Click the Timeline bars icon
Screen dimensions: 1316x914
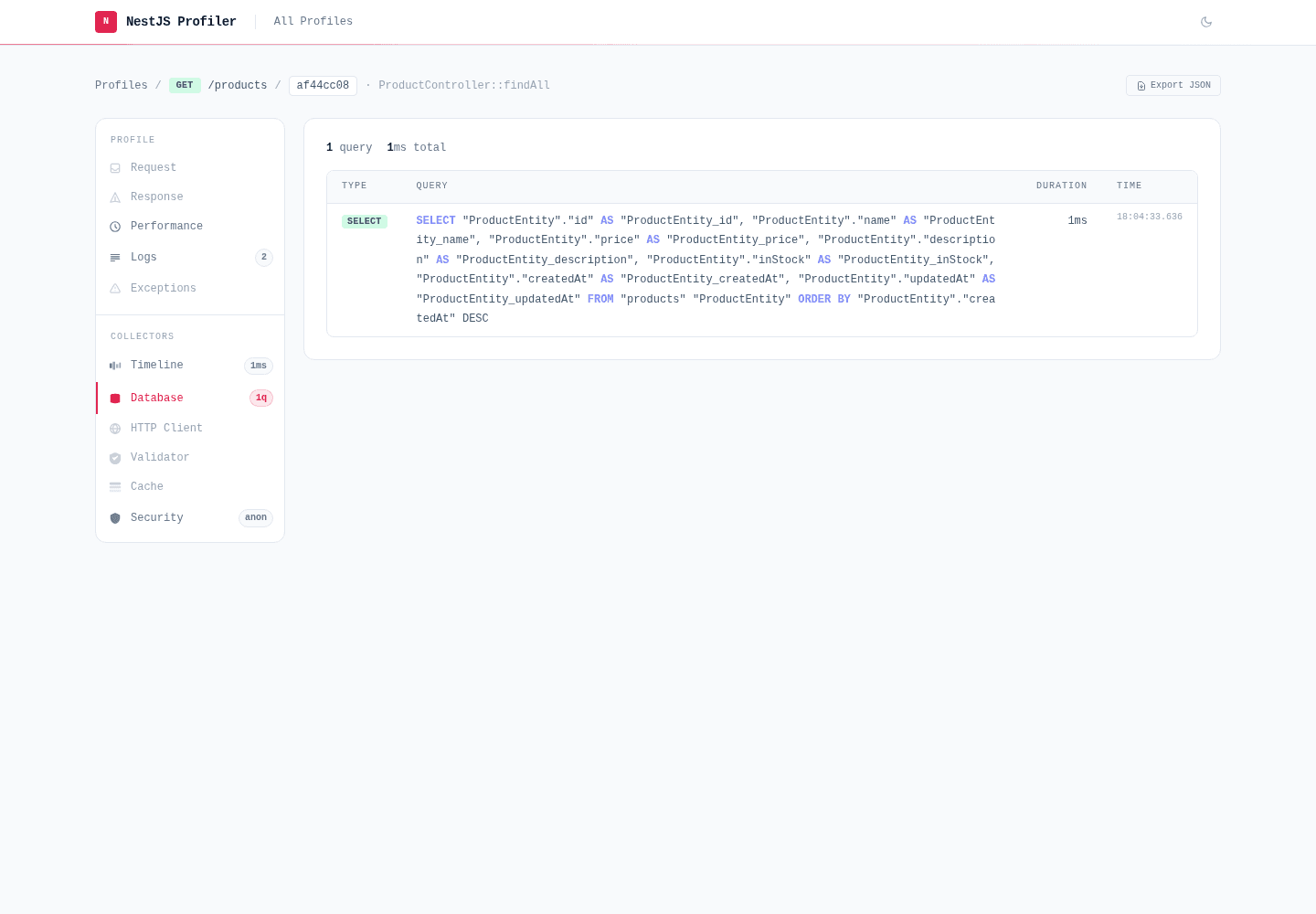115,366
